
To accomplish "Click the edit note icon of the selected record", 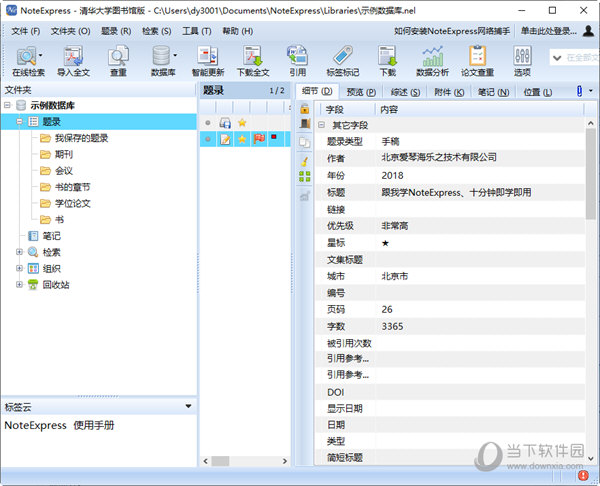I will pos(225,139).
